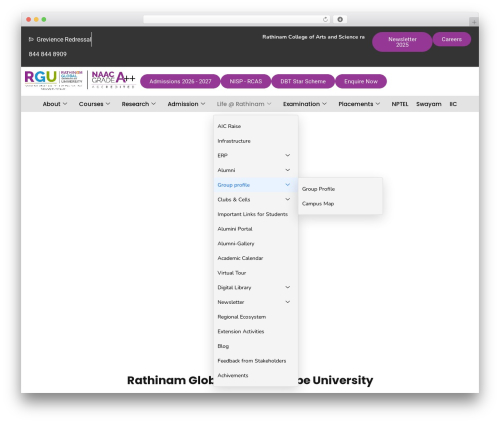Image resolution: width=500 pixels, height=423 pixels.
Task: Open Newsletter 2025 button
Action: point(402,42)
